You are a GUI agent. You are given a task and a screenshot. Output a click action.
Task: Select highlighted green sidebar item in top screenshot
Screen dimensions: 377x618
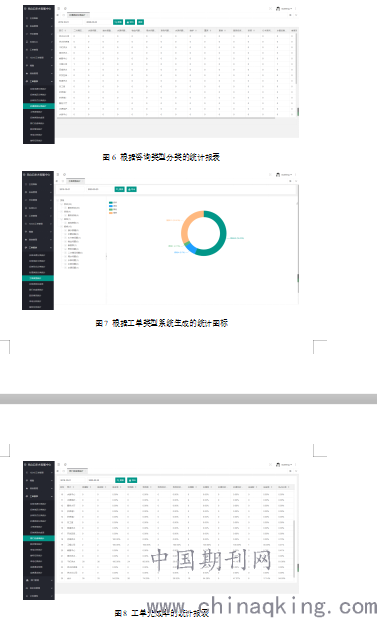pyautogui.click(x=39, y=106)
